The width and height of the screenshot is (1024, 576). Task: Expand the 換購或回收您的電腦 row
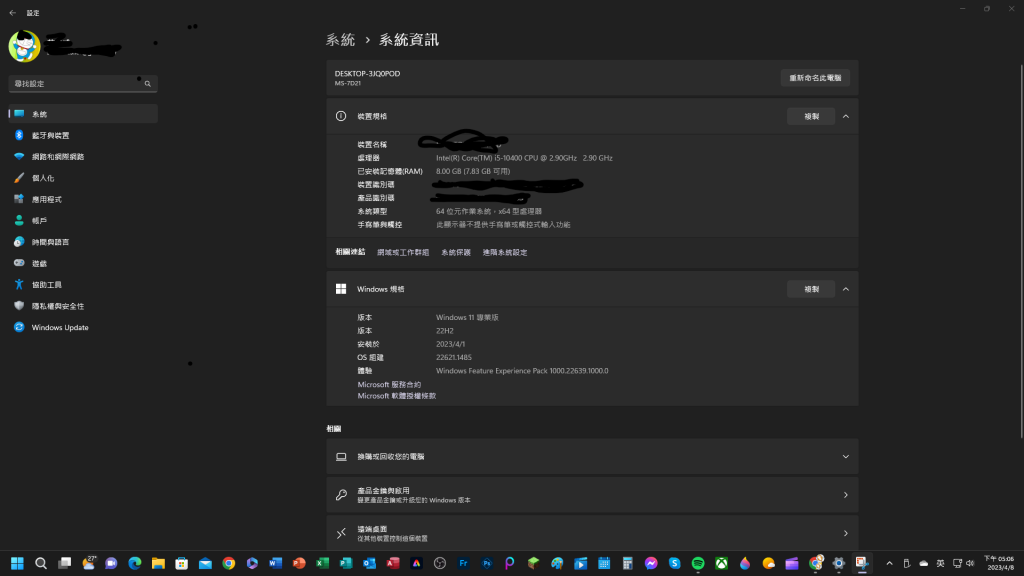pyautogui.click(x=592, y=456)
